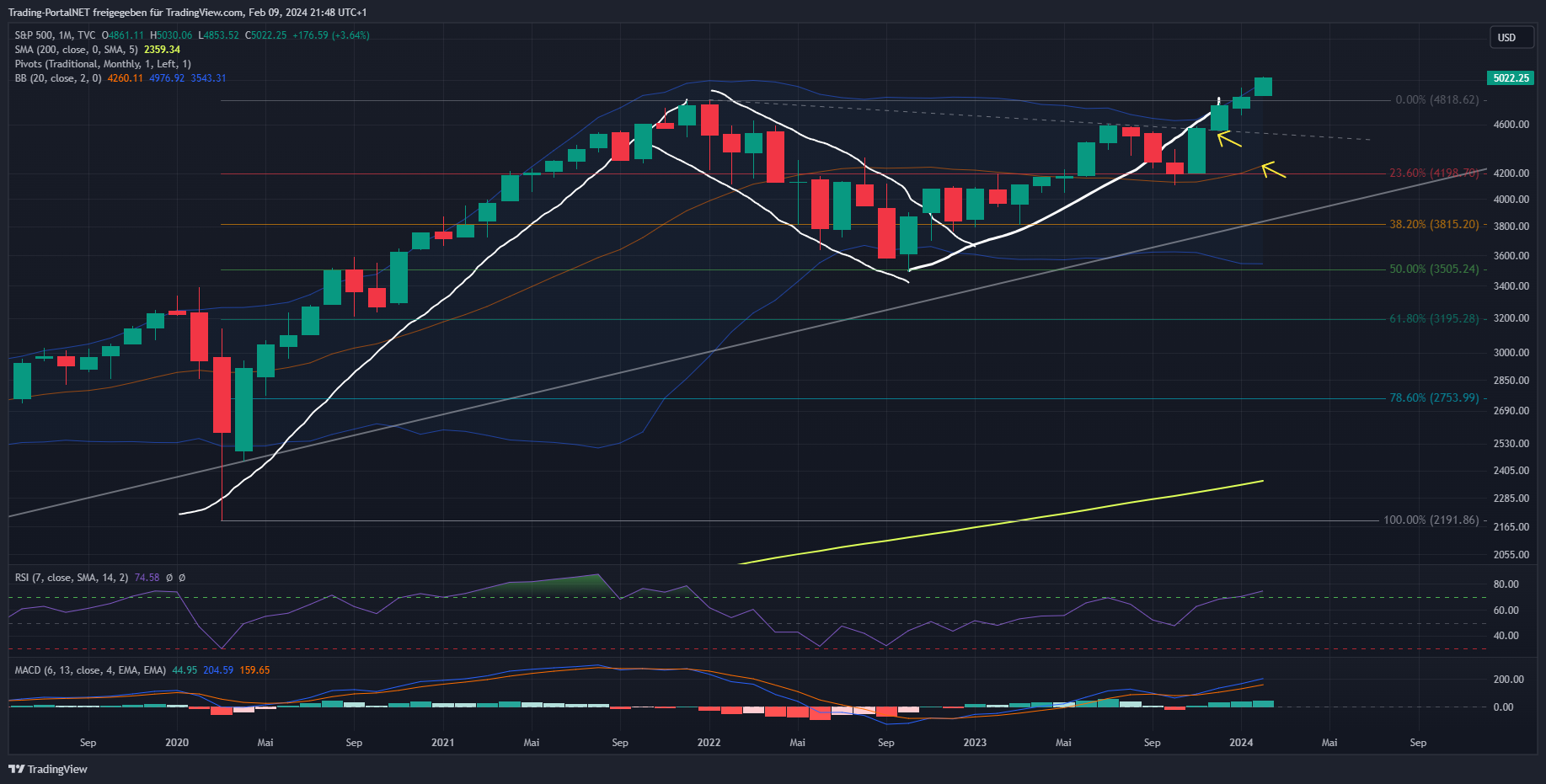Screen dimensions: 1546x784
Task: Select the 61.80% (3195.28) Fibonacci label
Action: pos(1434,319)
